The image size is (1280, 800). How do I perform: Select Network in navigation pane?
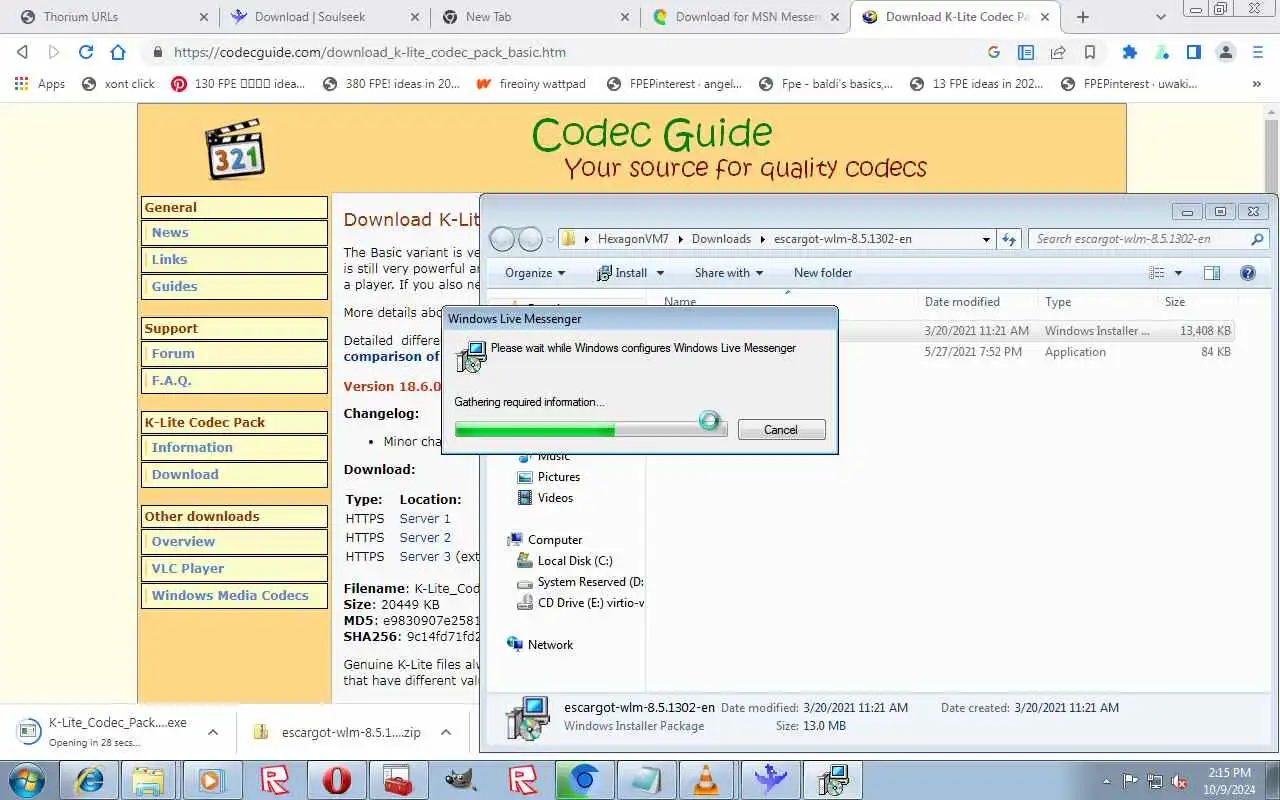tap(550, 645)
